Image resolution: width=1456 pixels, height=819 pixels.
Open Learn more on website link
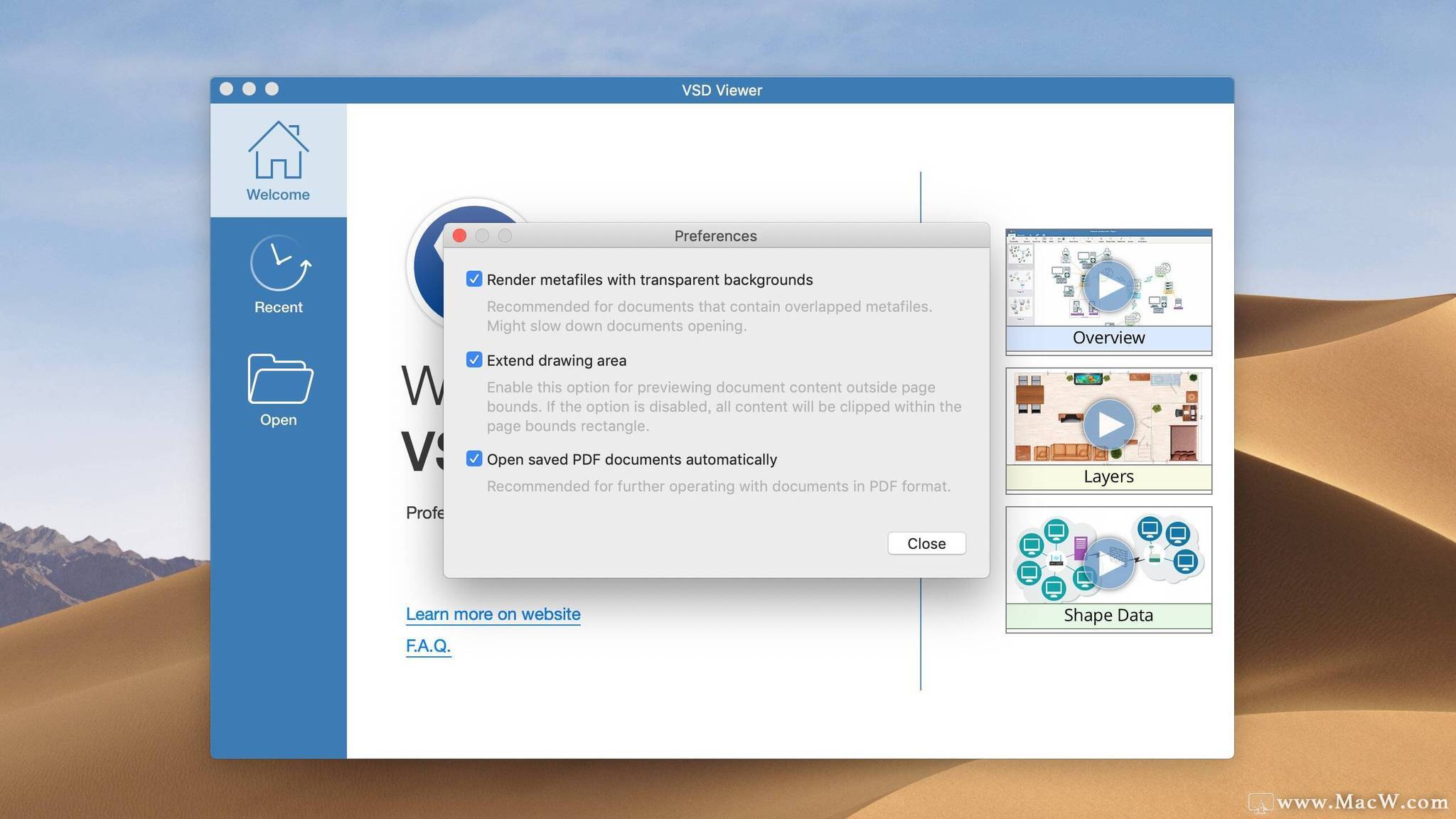coord(493,614)
